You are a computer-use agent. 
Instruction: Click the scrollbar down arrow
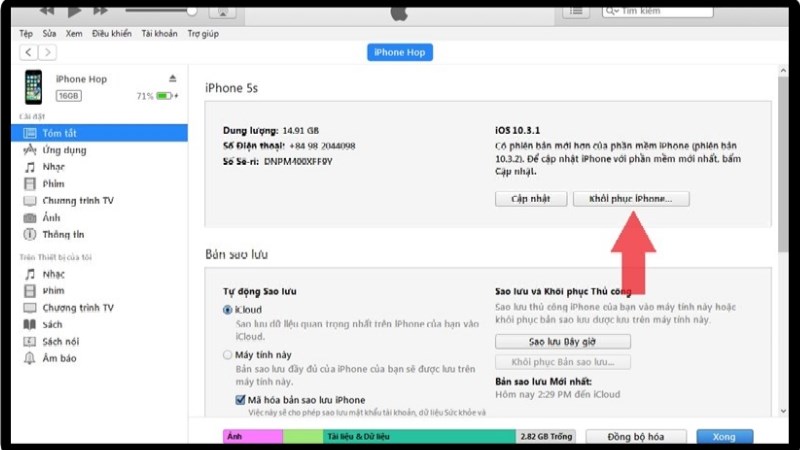point(783,411)
